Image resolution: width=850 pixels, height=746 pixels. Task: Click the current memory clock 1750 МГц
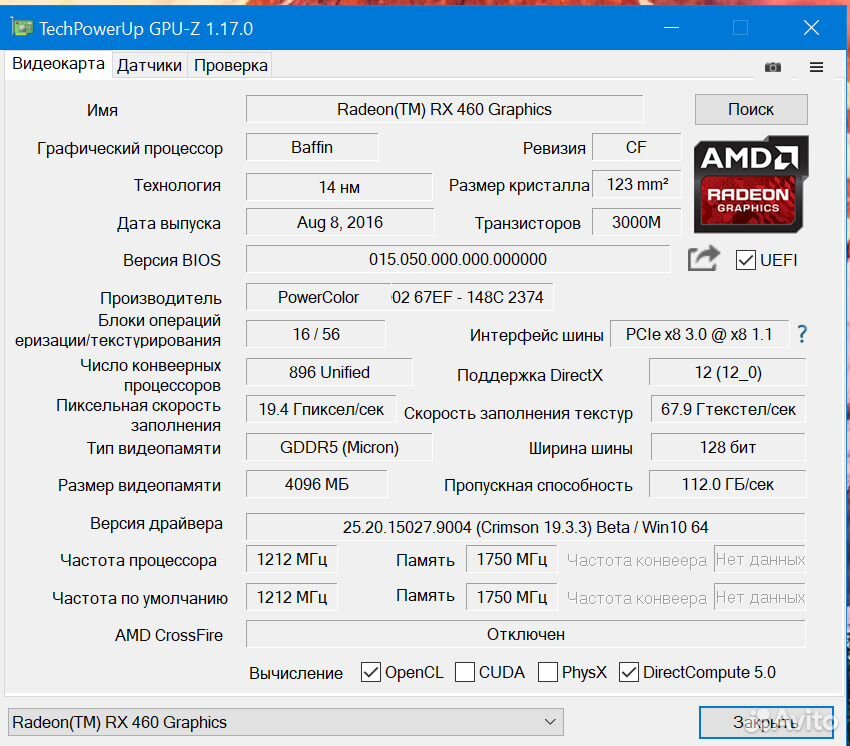(511, 559)
